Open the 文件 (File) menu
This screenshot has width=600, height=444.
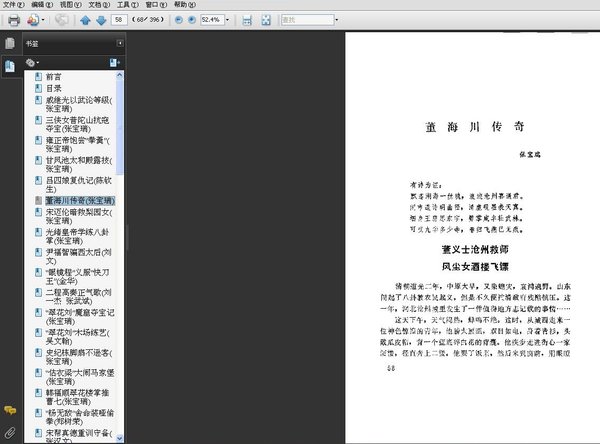tap(14, 5)
